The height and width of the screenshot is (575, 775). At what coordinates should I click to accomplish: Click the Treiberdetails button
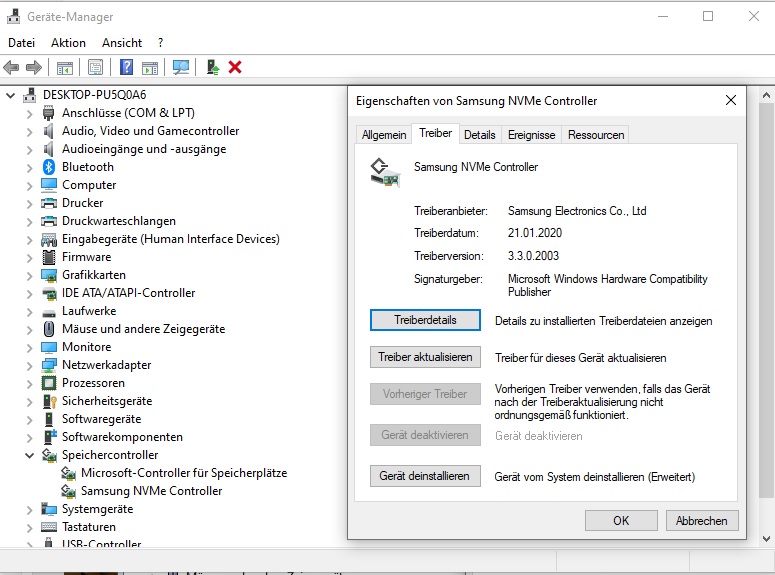tap(425, 320)
